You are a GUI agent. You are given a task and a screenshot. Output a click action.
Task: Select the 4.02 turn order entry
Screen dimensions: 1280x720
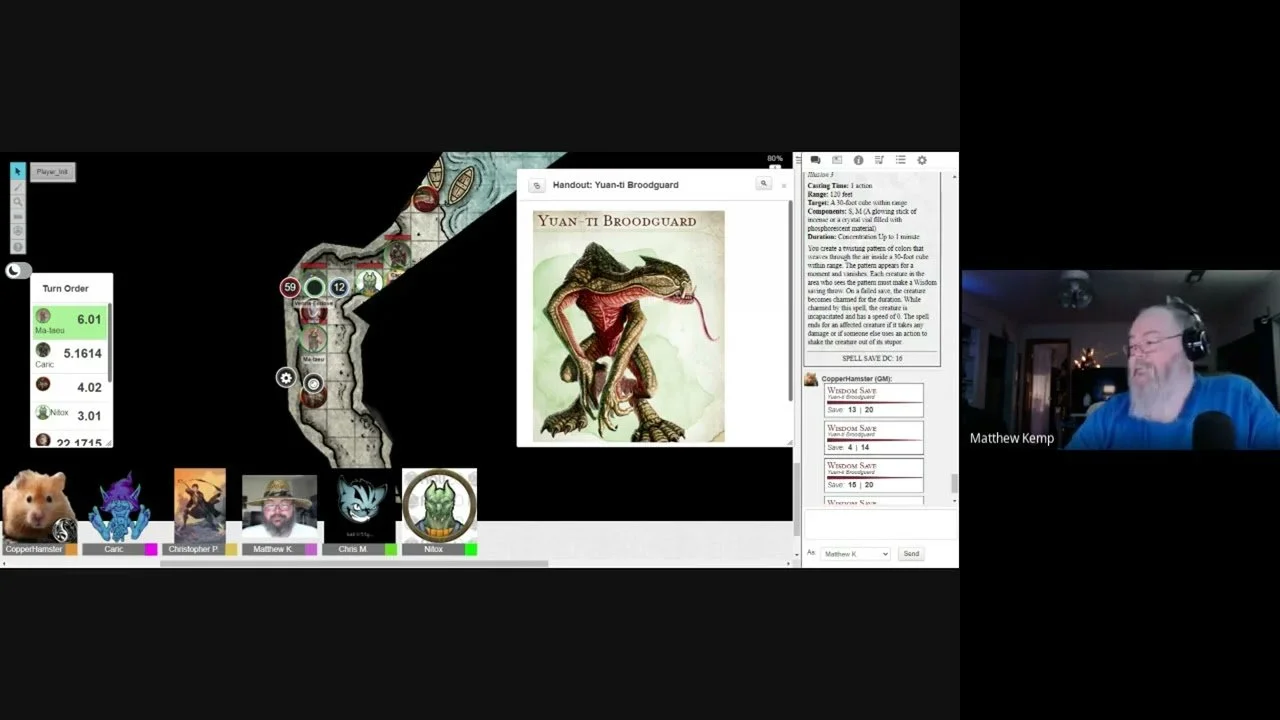pos(70,386)
